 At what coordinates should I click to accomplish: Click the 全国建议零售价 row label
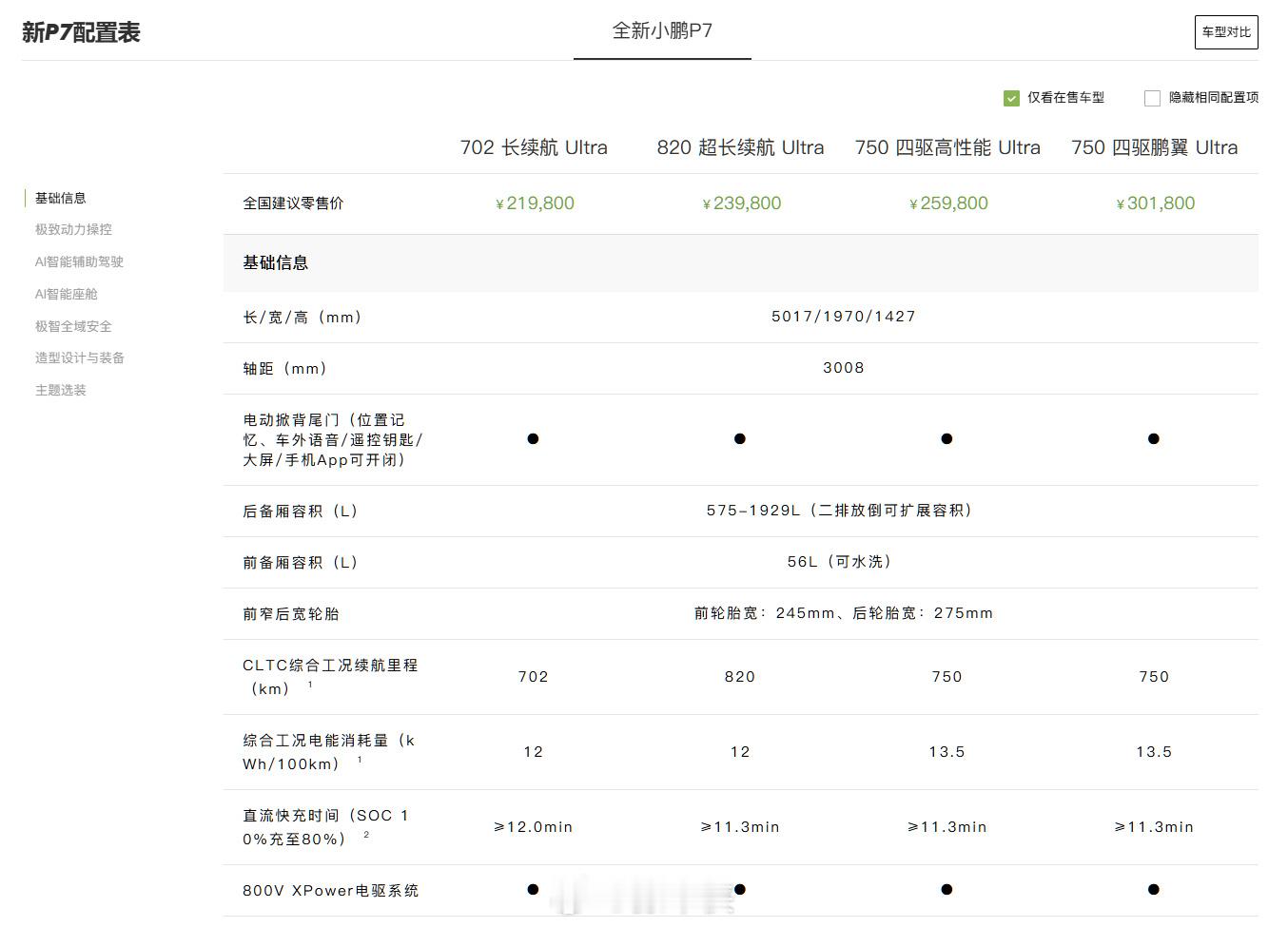click(x=293, y=203)
